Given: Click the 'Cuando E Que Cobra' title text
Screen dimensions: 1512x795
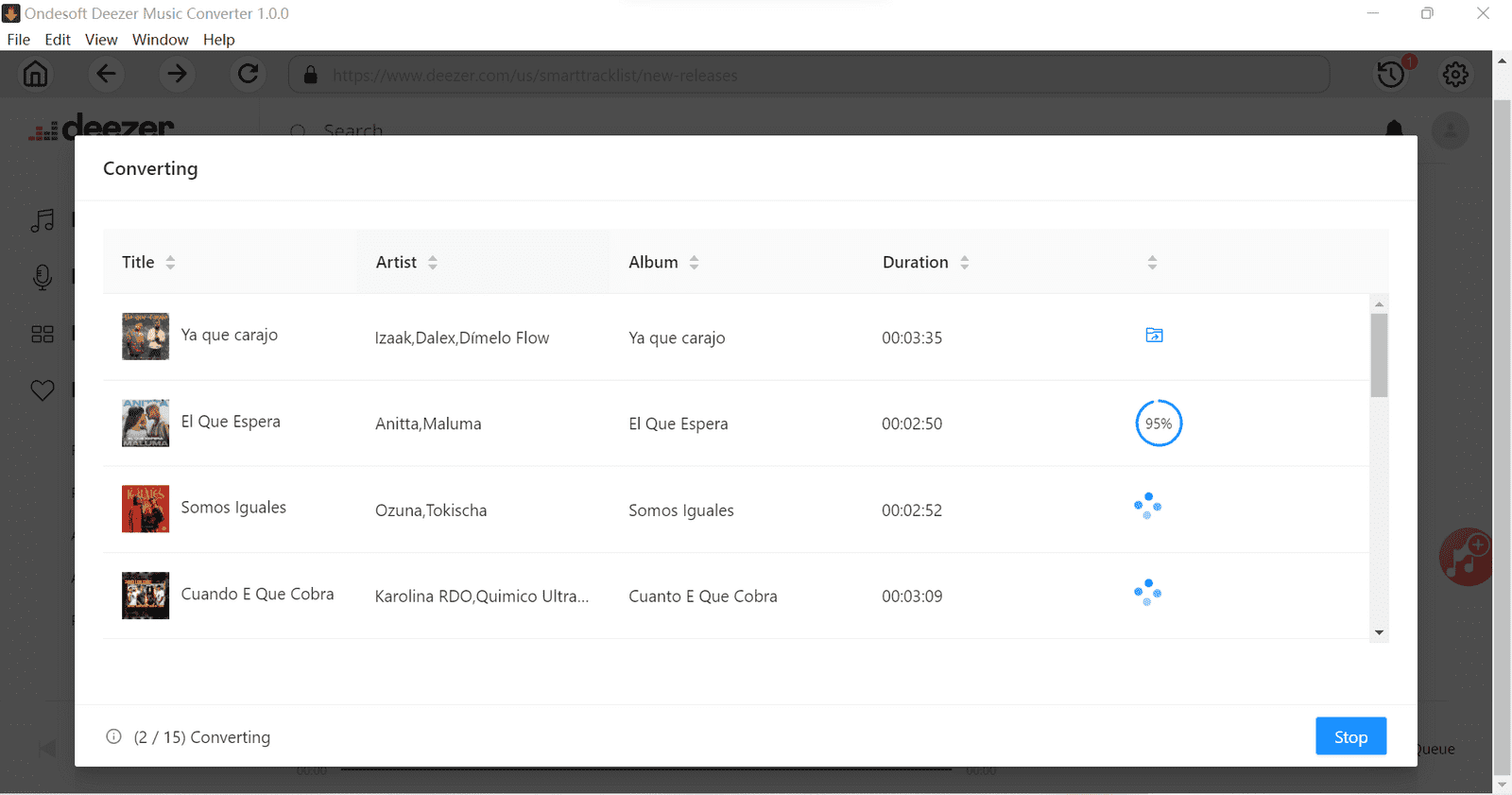Looking at the screenshot, I should [257, 594].
